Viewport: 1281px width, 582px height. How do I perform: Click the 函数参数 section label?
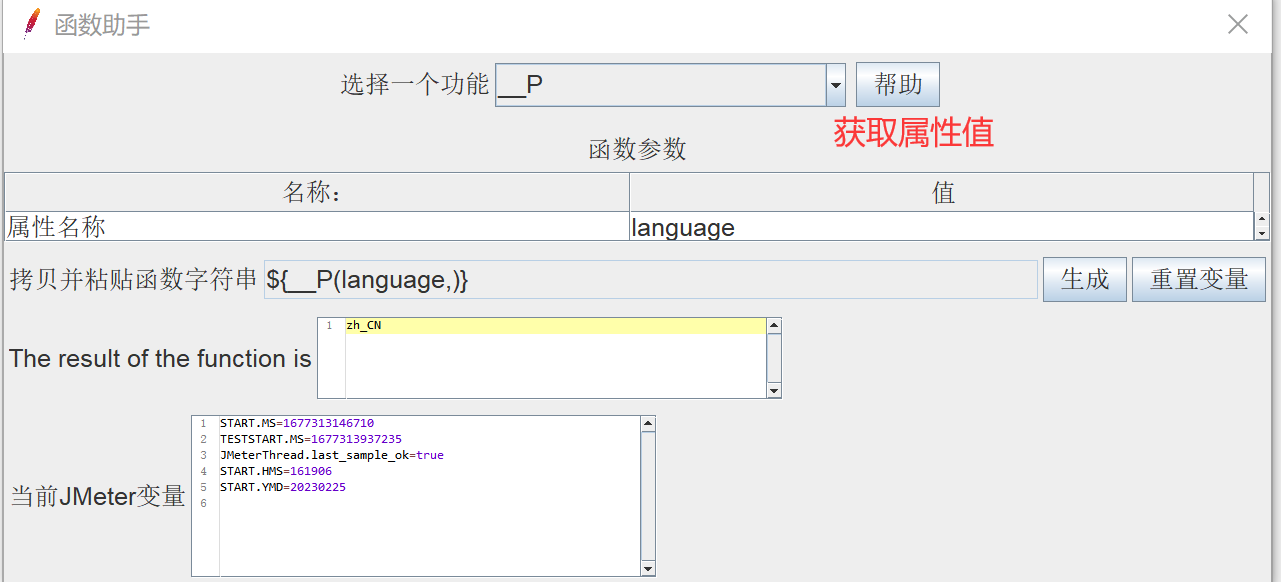[638, 150]
